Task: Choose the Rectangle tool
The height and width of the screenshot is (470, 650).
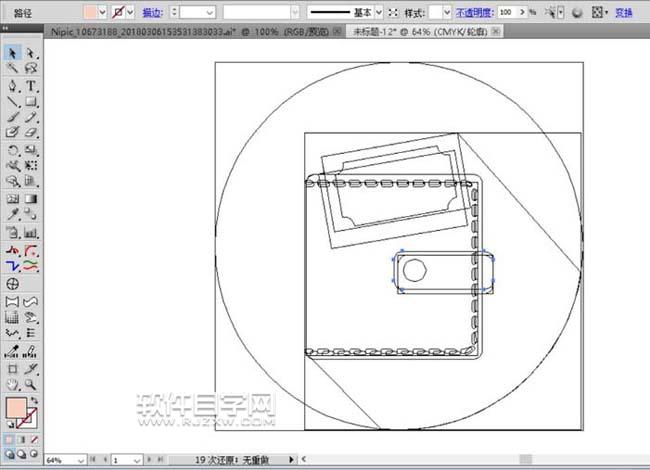Action: (31, 102)
